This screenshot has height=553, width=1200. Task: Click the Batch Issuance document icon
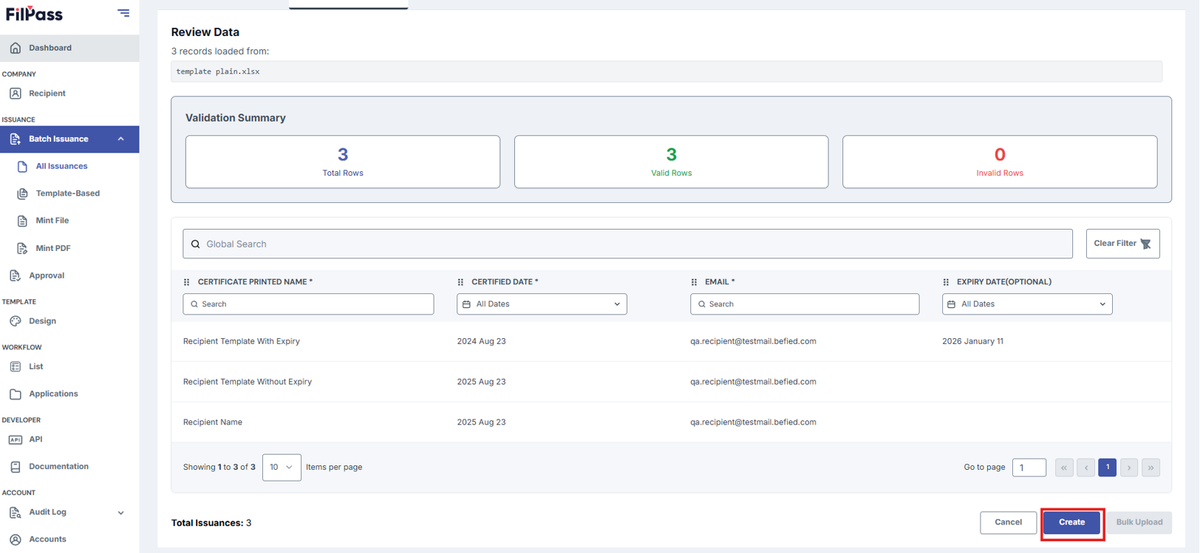pyautogui.click(x=15, y=139)
